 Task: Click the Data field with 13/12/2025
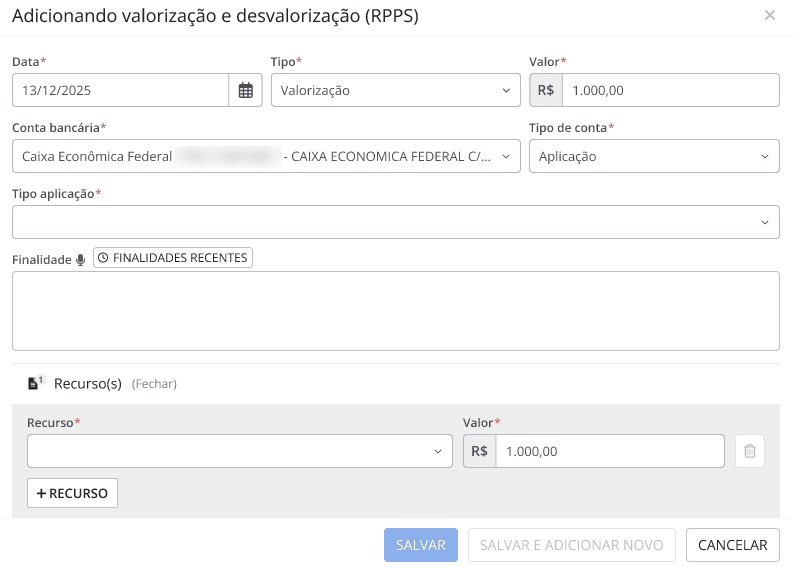click(x=120, y=90)
